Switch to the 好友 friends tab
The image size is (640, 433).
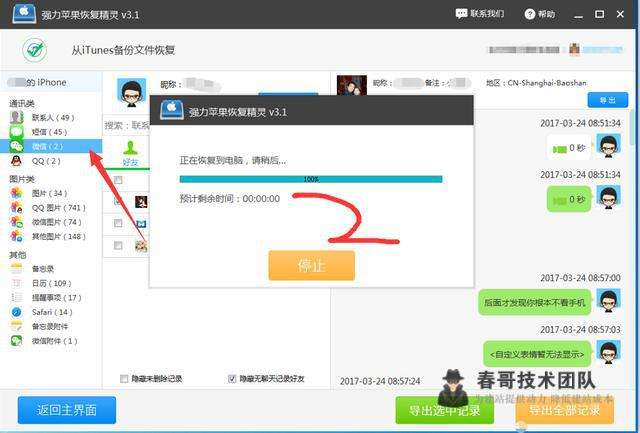[x=131, y=153]
